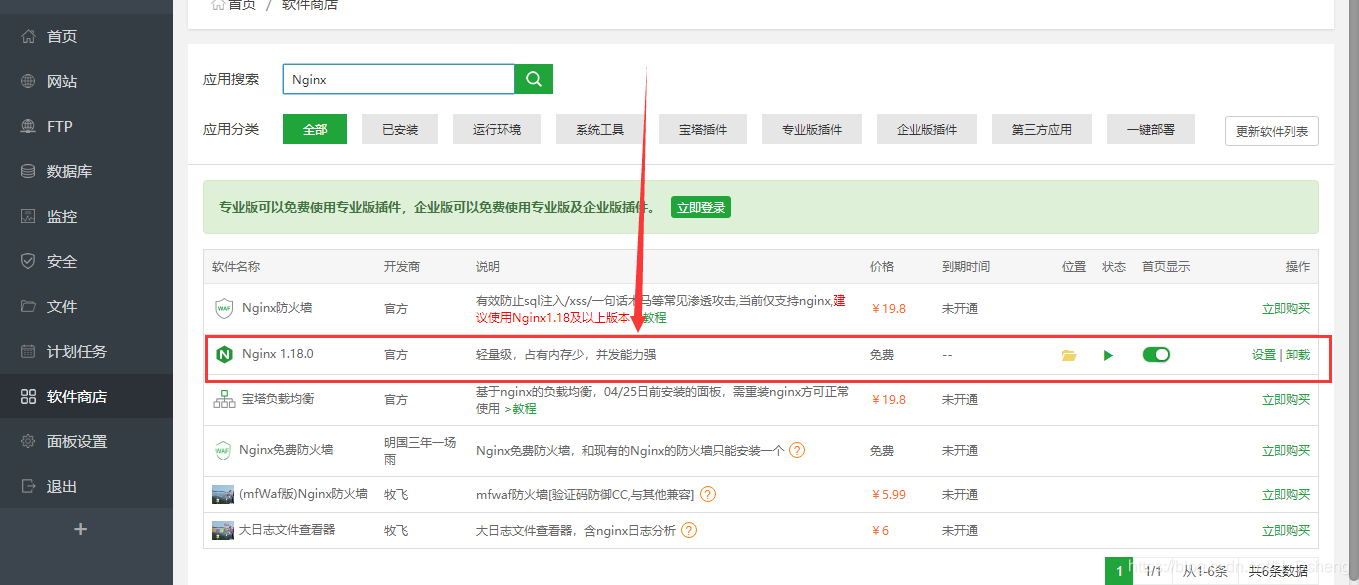
Task: Select the 已安装 category tab
Action: 400,130
